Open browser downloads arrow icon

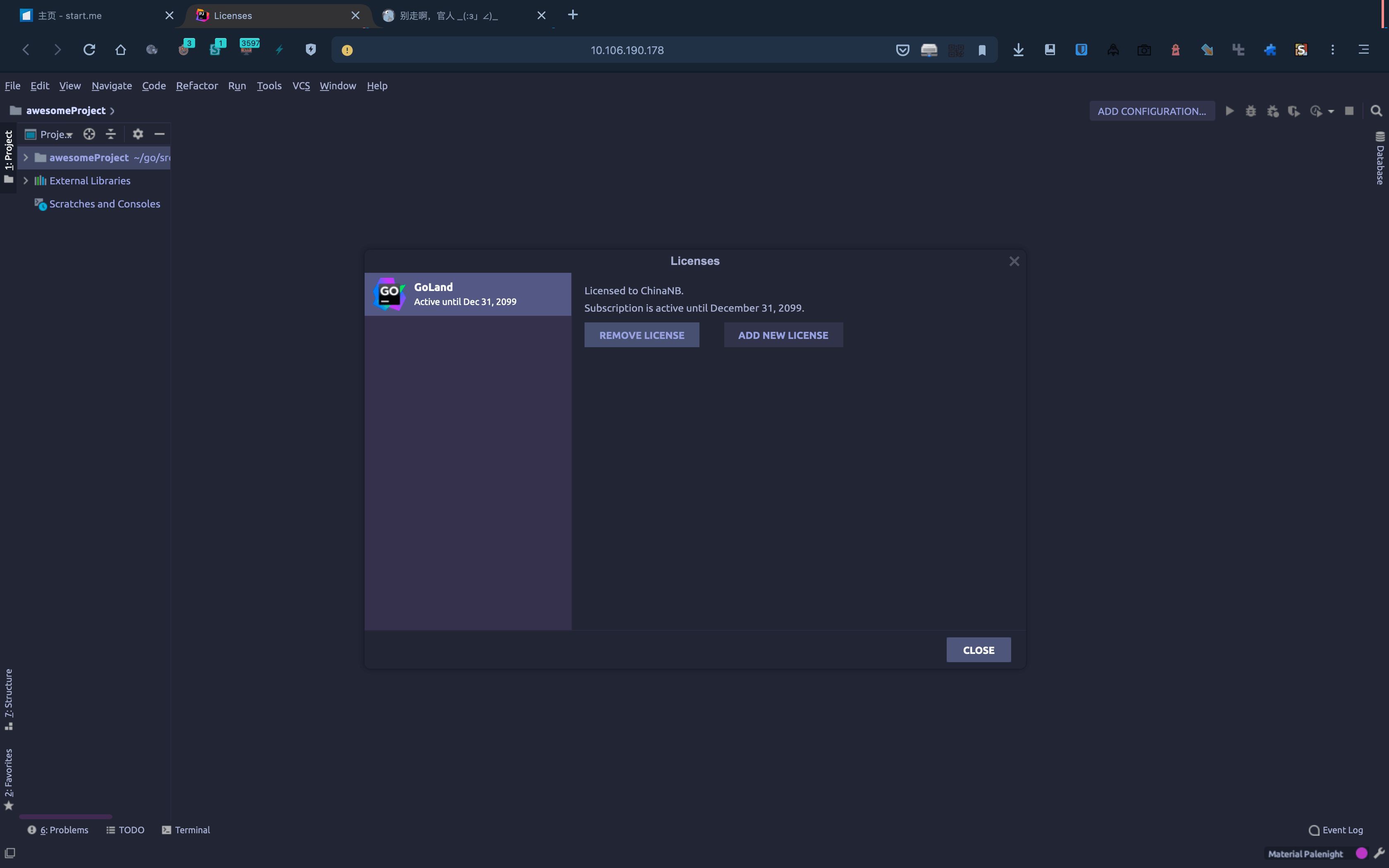[1018, 50]
